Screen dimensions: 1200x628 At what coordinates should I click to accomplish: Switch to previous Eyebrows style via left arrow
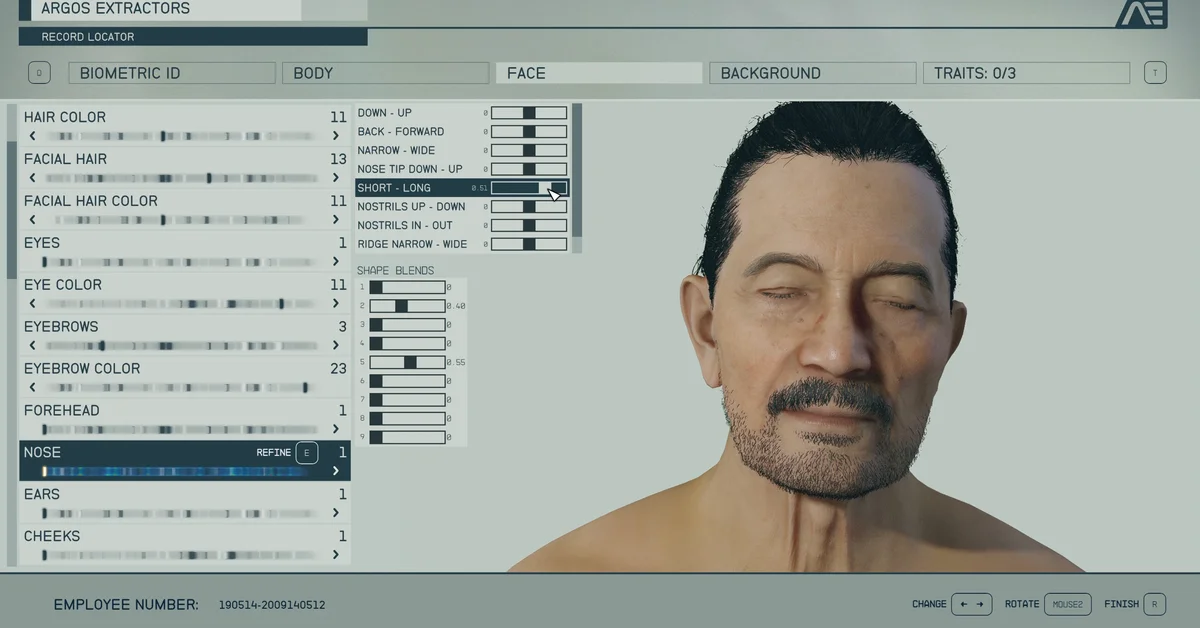point(33,346)
